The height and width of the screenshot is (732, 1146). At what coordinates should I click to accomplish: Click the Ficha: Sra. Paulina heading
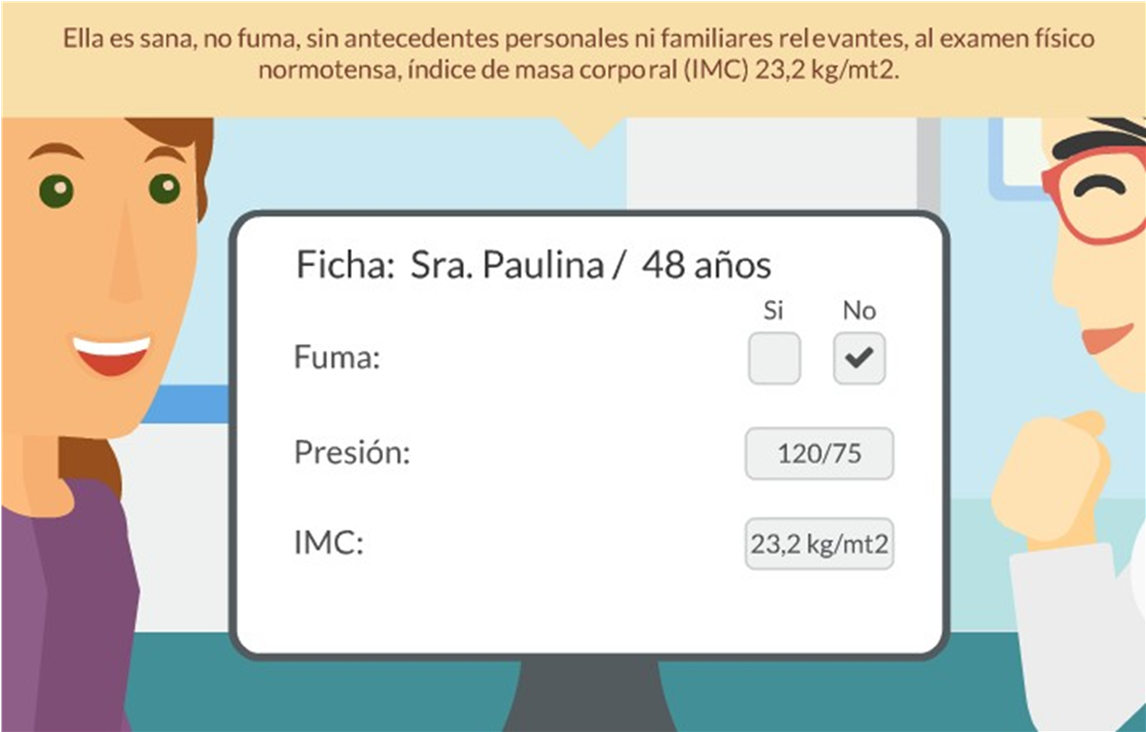[x=533, y=264]
